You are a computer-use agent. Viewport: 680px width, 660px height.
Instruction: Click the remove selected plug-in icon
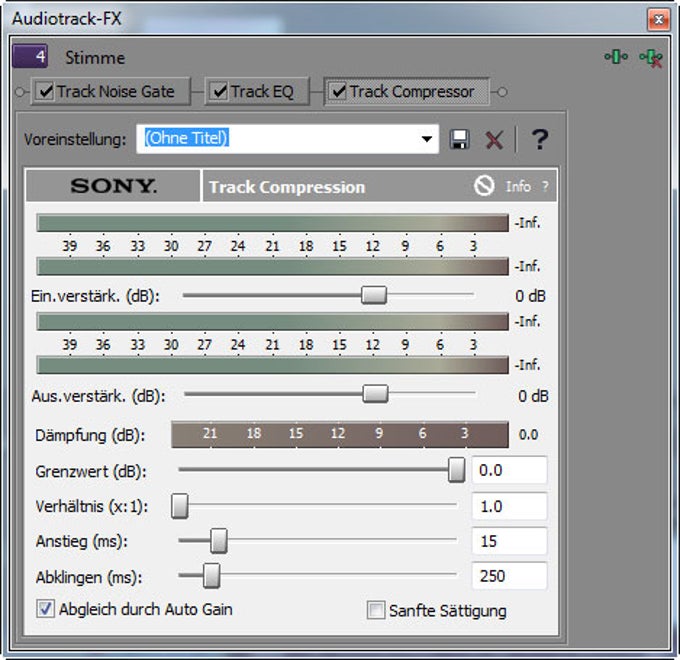[651, 58]
